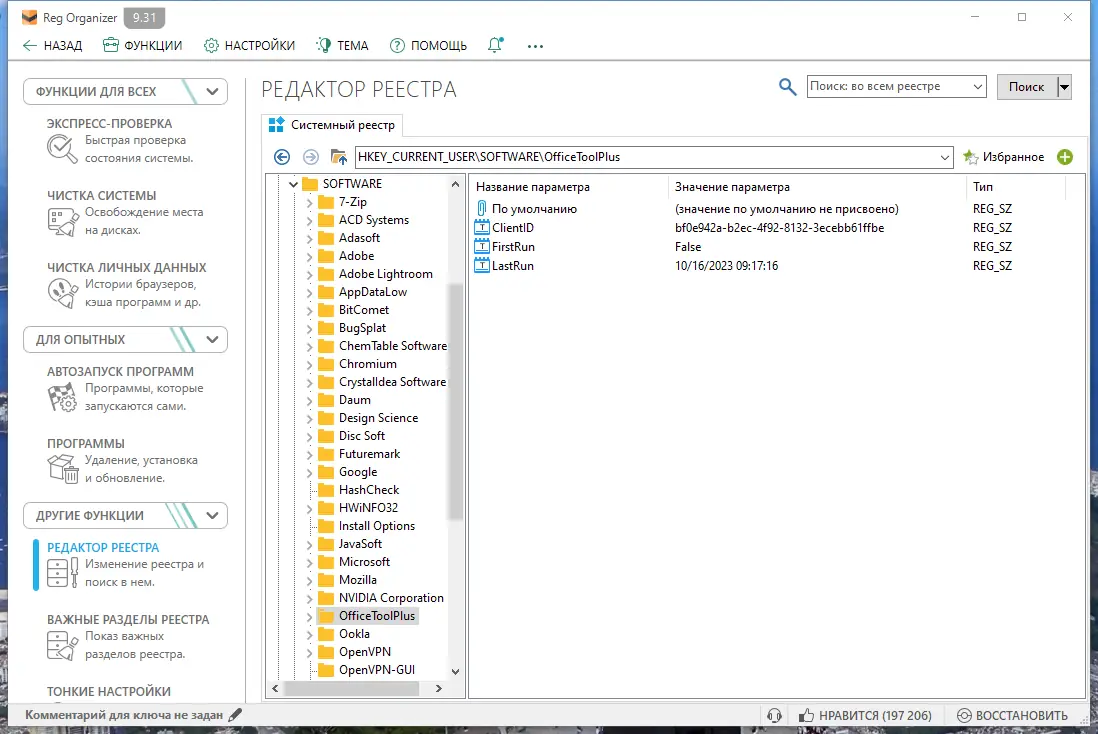The height and width of the screenshot is (734, 1098).
Task: Click Нравится (197 206) button
Action: coord(865,715)
